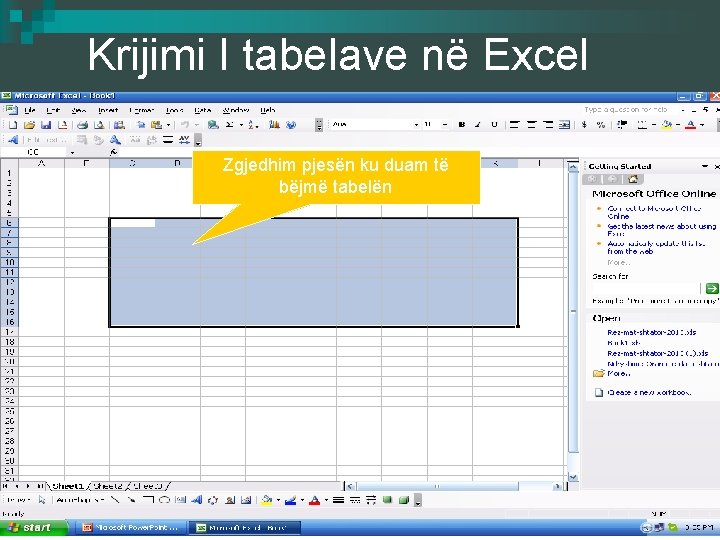
Task: Open the Format menu
Action: [141, 110]
